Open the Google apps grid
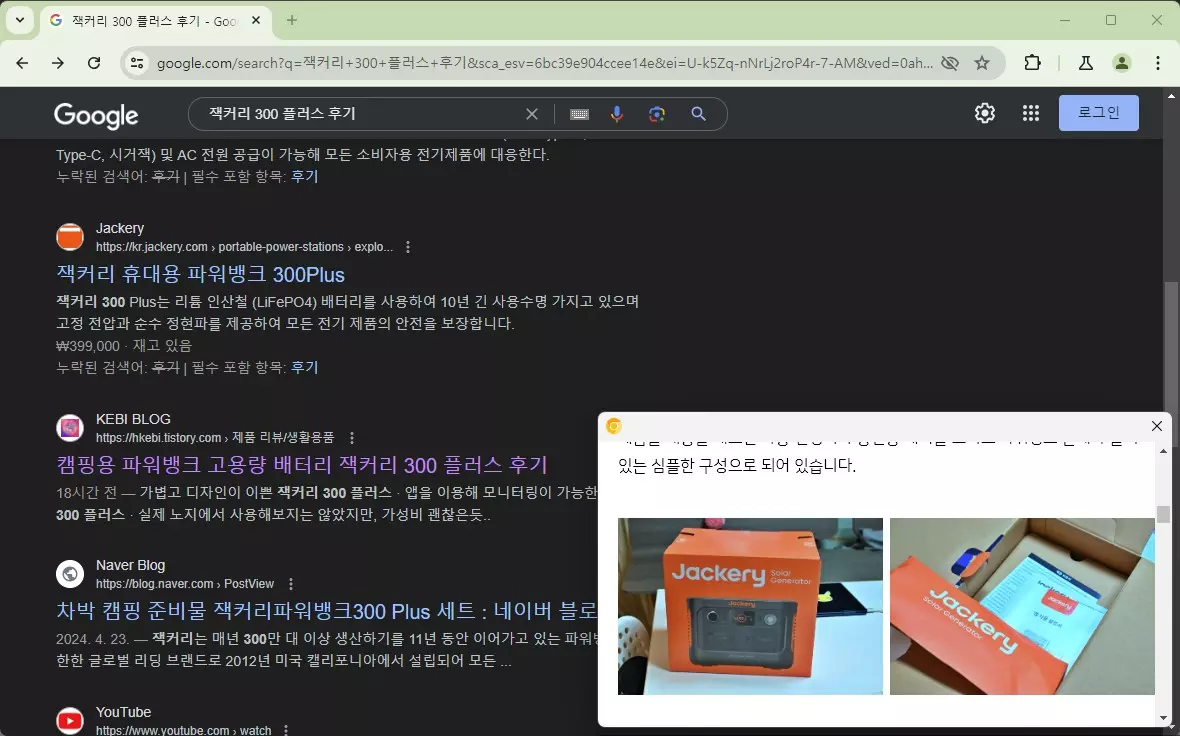The image size is (1180, 736). (x=1030, y=113)
